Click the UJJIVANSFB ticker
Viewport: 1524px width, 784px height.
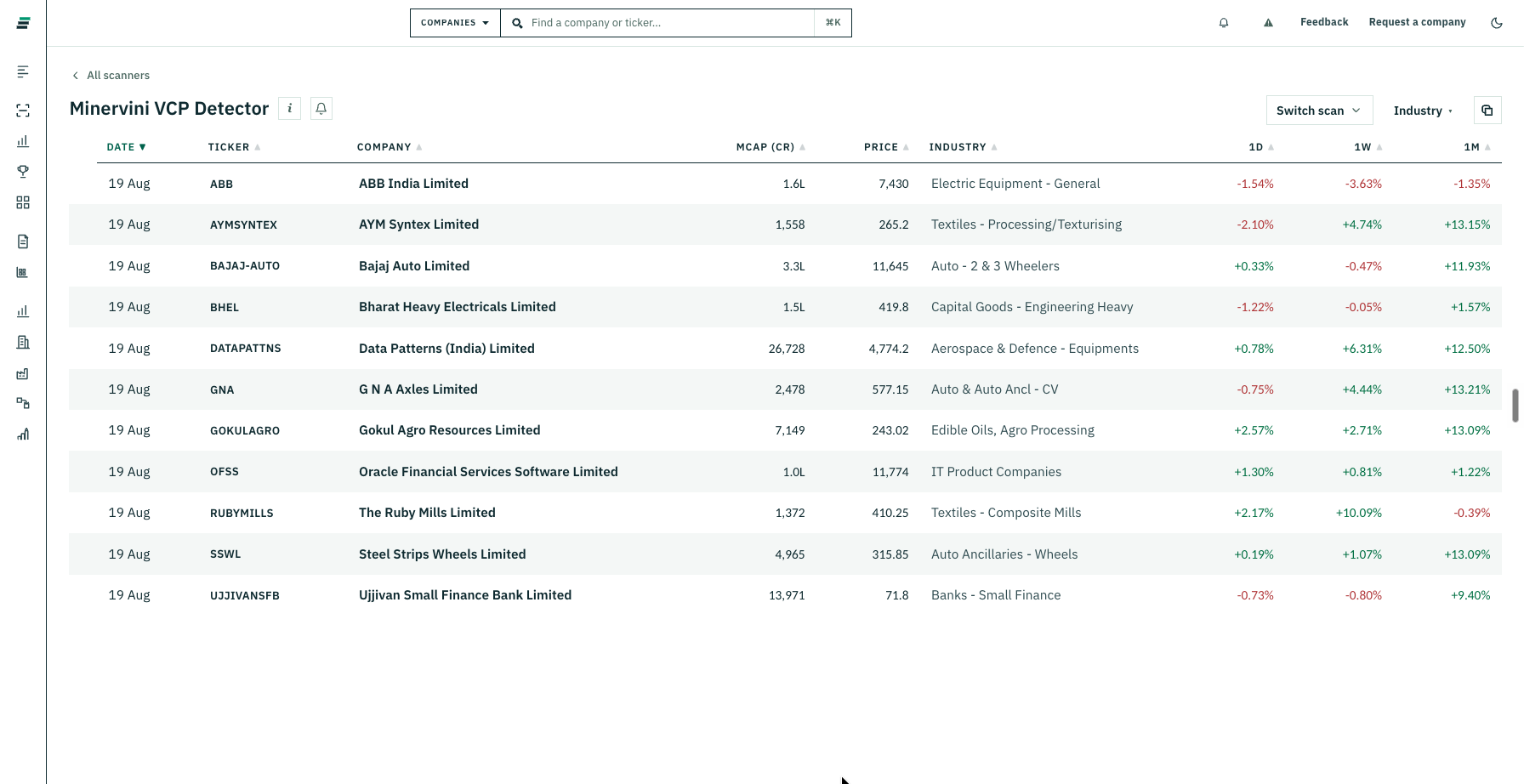tap(245, 596)
